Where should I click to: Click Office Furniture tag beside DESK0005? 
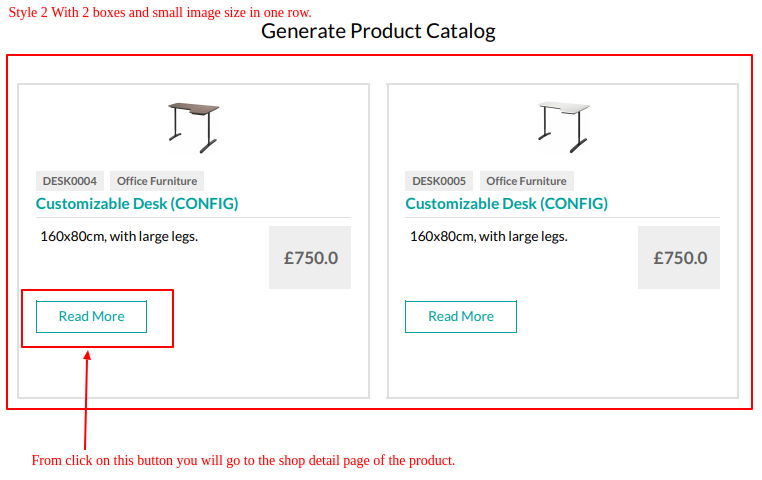pos(526,181)
